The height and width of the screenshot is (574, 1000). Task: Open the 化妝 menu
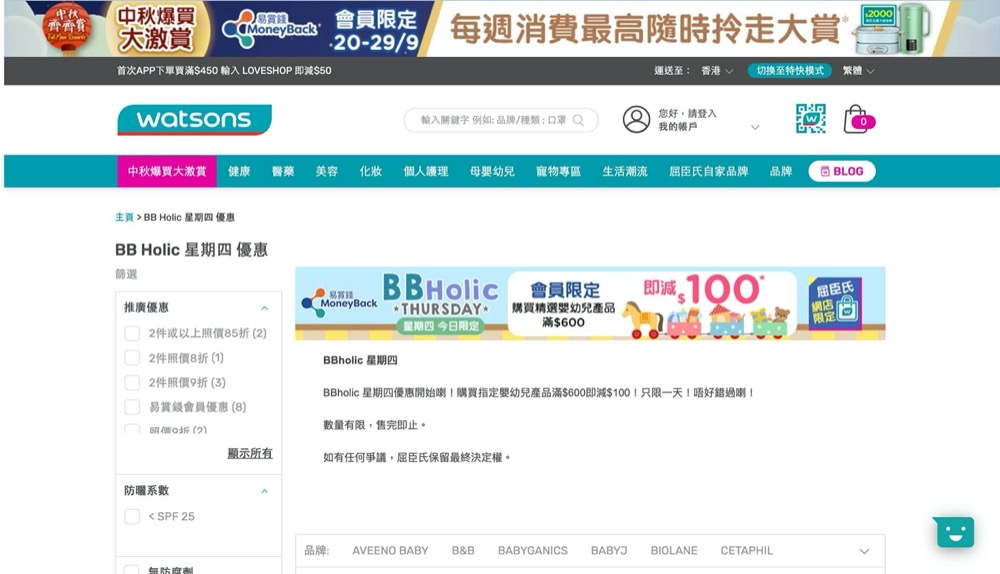(x=371, y=171)
